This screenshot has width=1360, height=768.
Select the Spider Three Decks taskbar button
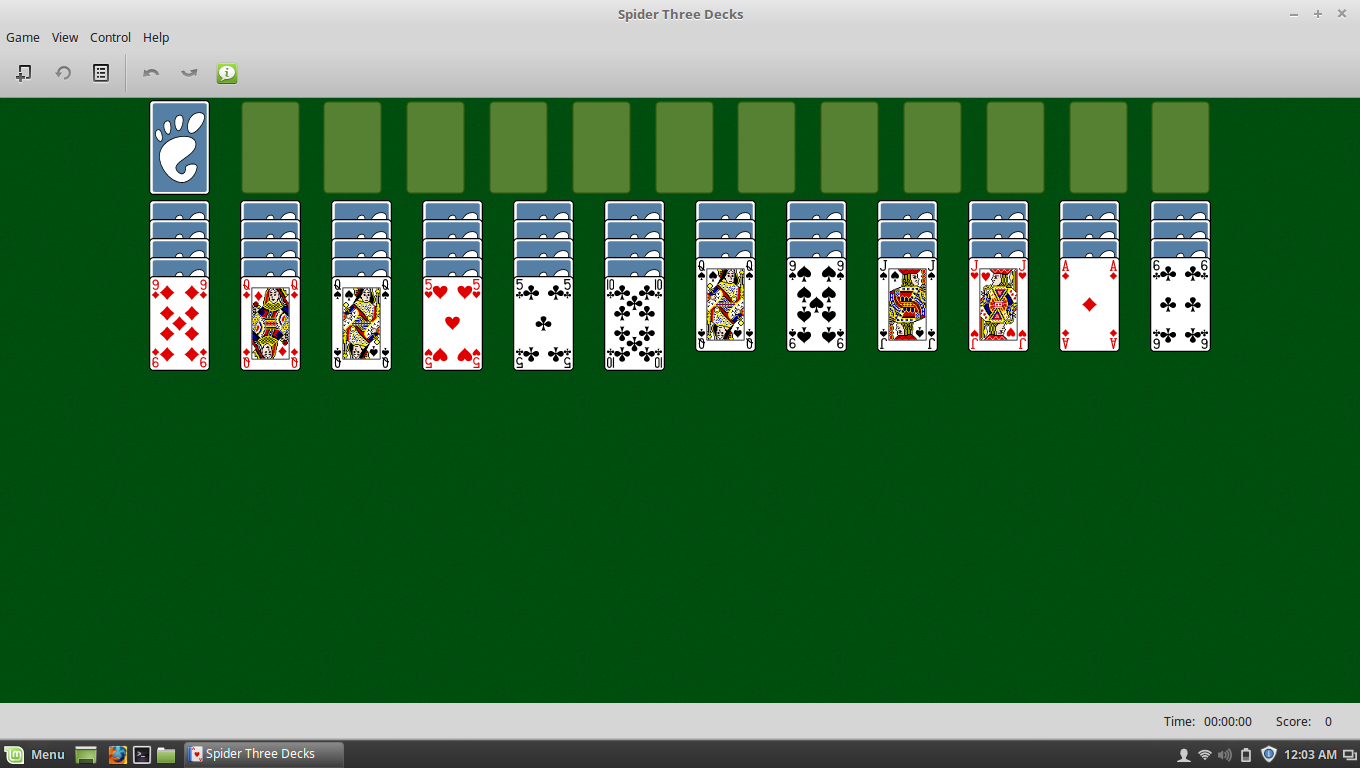pyautogui.click(x=260, y=753)
